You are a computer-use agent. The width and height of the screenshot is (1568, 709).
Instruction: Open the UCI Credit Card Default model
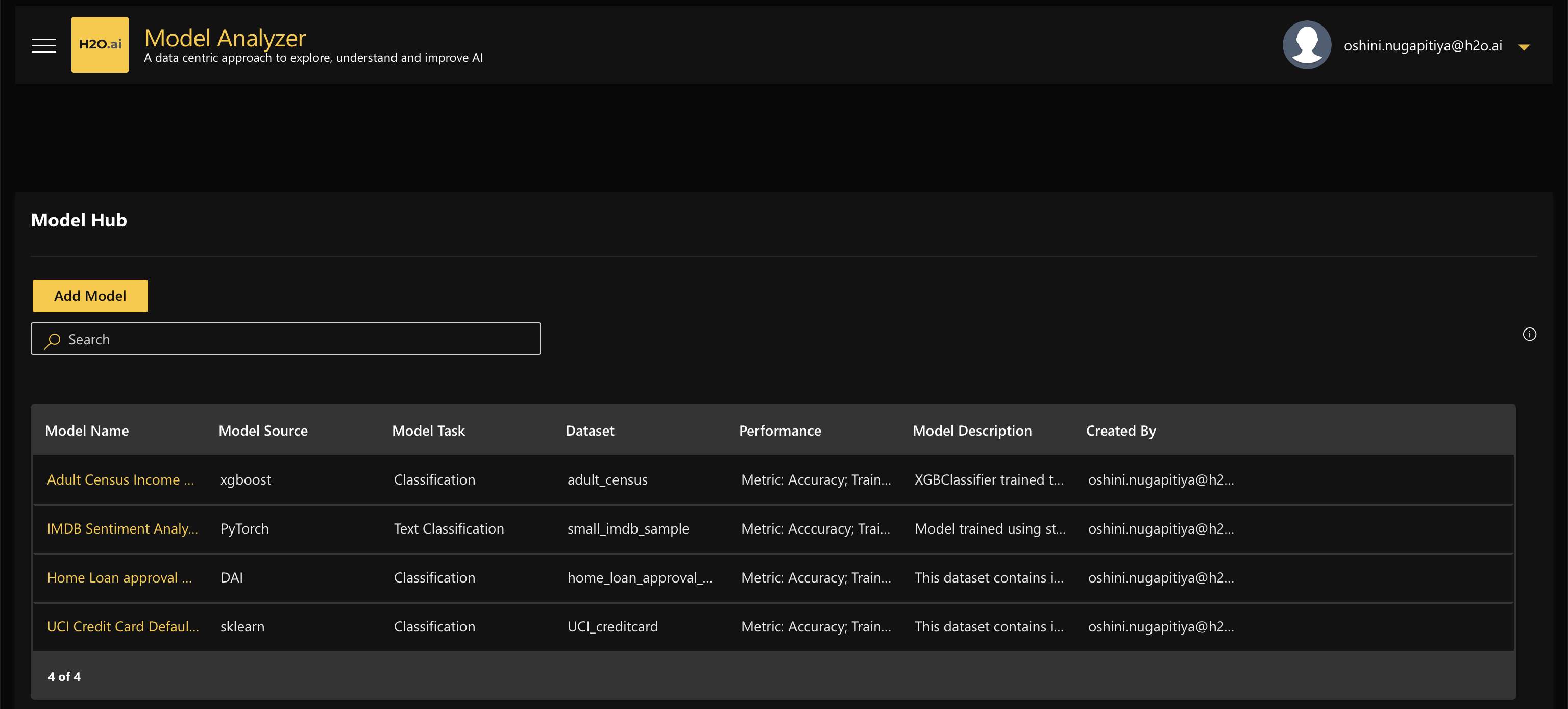pos(123,626)
